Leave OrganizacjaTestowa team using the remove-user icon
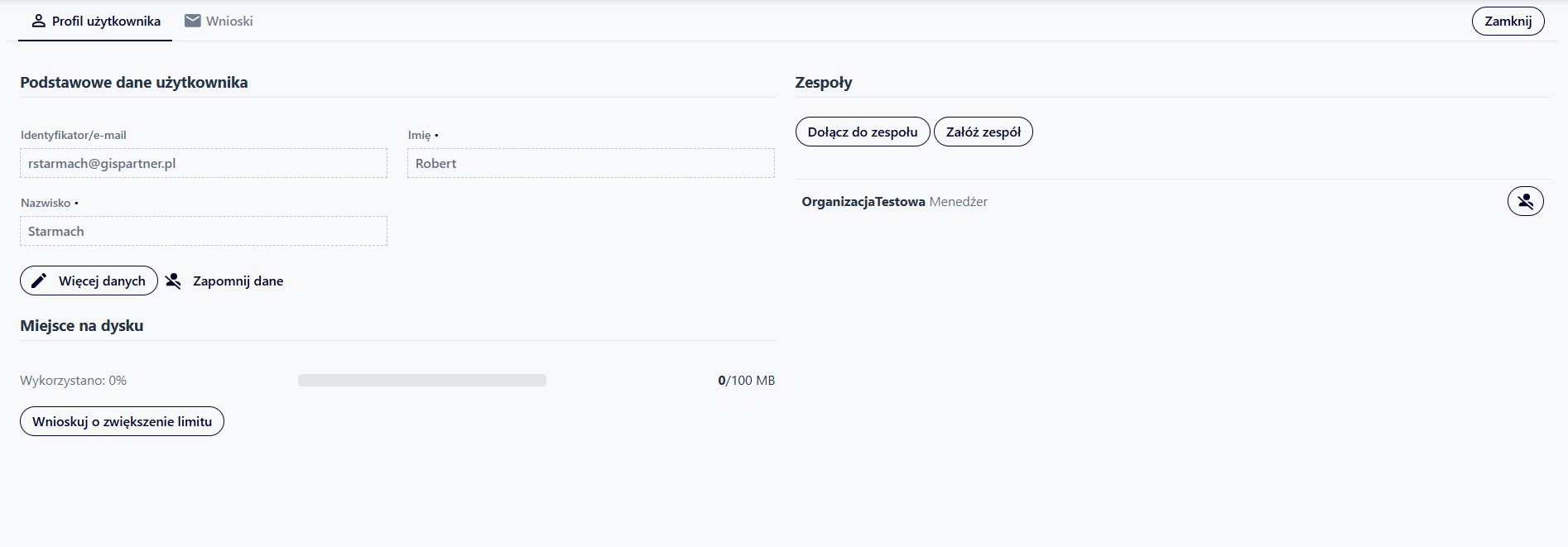Screen dimensions: 1568x547 coord(1525,201)
